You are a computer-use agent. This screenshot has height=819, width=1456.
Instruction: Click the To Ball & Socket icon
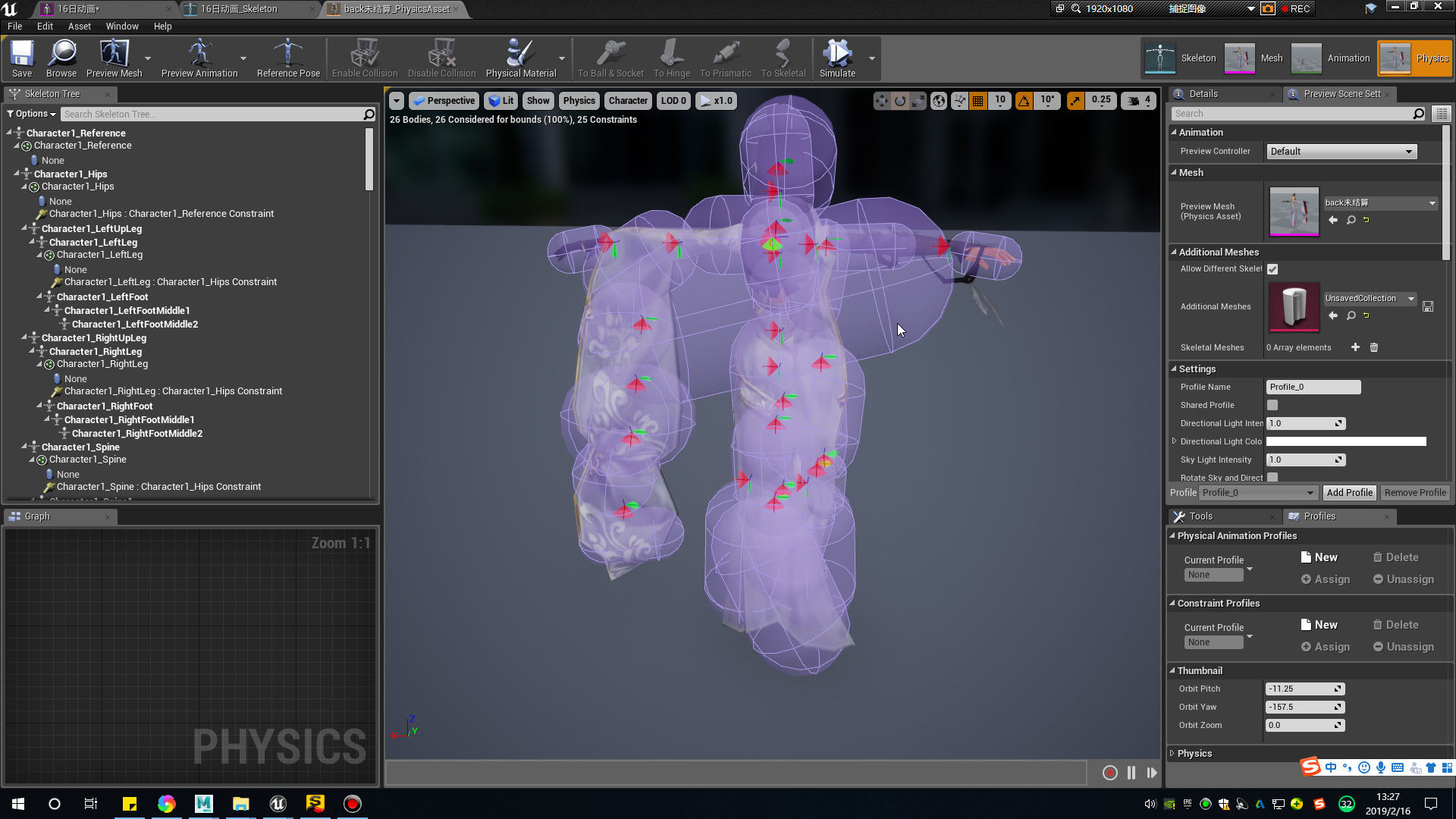tap(610, 58)
